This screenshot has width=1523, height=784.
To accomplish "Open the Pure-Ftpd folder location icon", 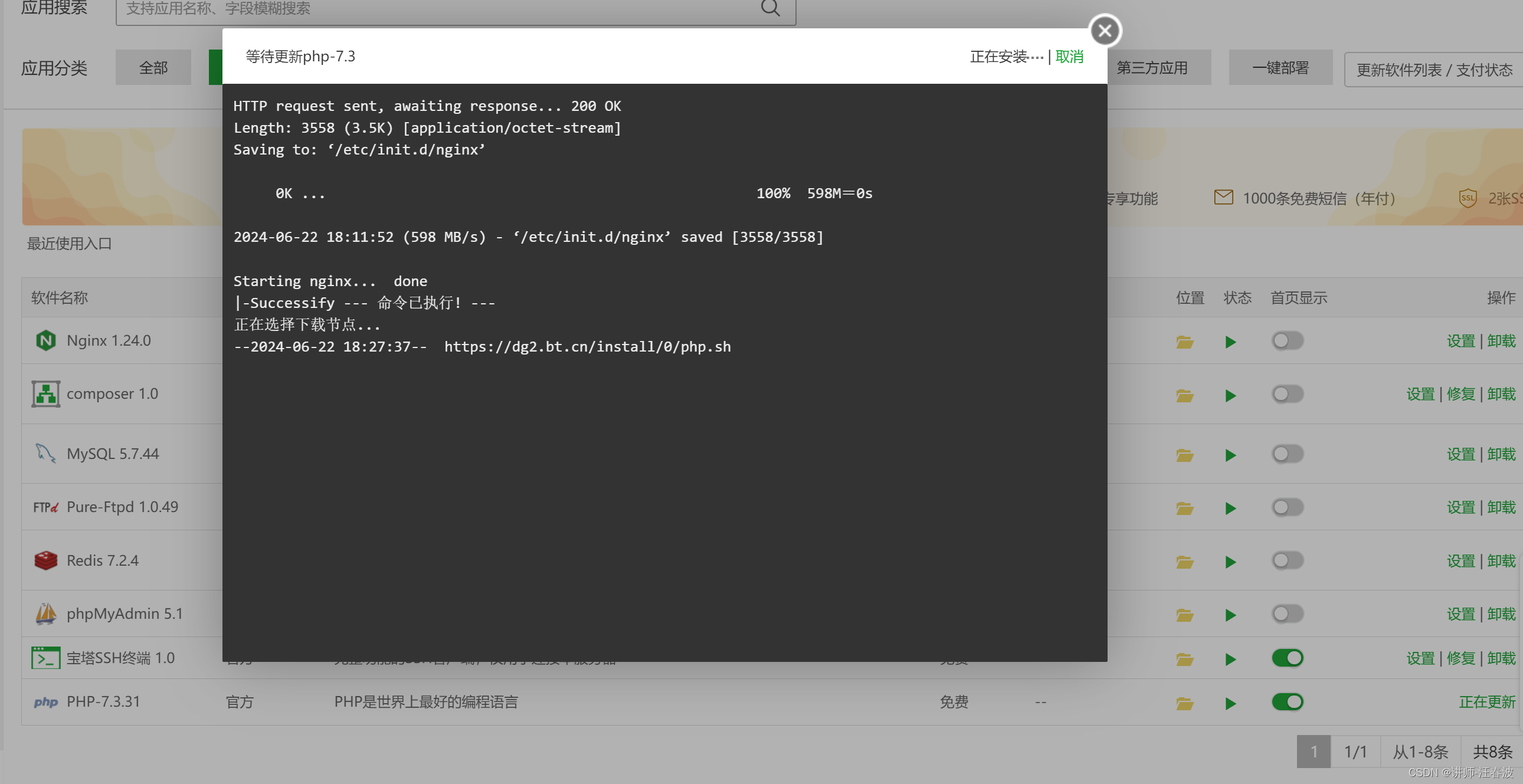I will [x=1185, y=508].
